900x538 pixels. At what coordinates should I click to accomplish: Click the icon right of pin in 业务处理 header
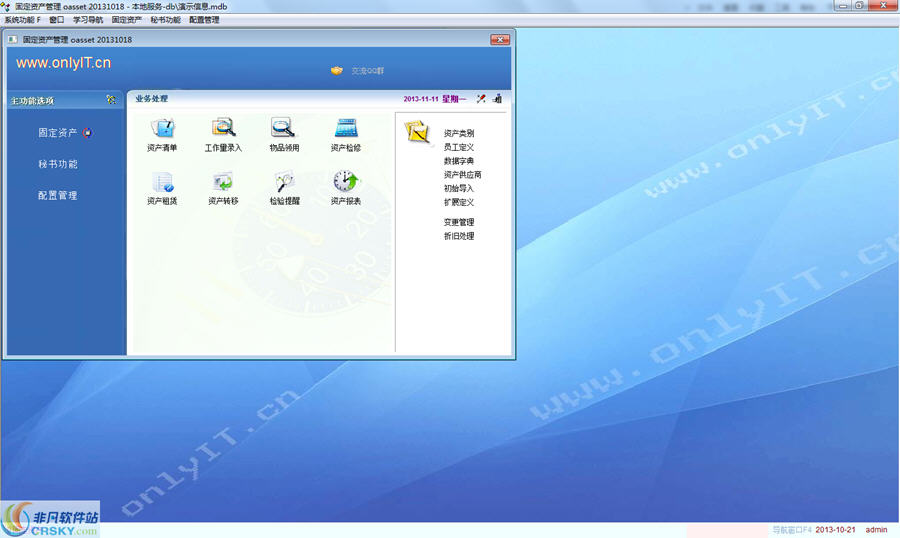497,99
